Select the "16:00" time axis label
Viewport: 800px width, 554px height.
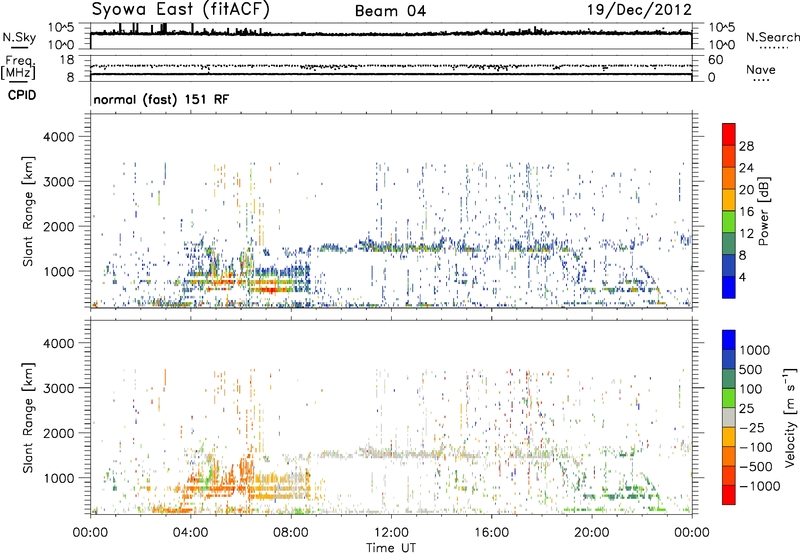[491, 533]
